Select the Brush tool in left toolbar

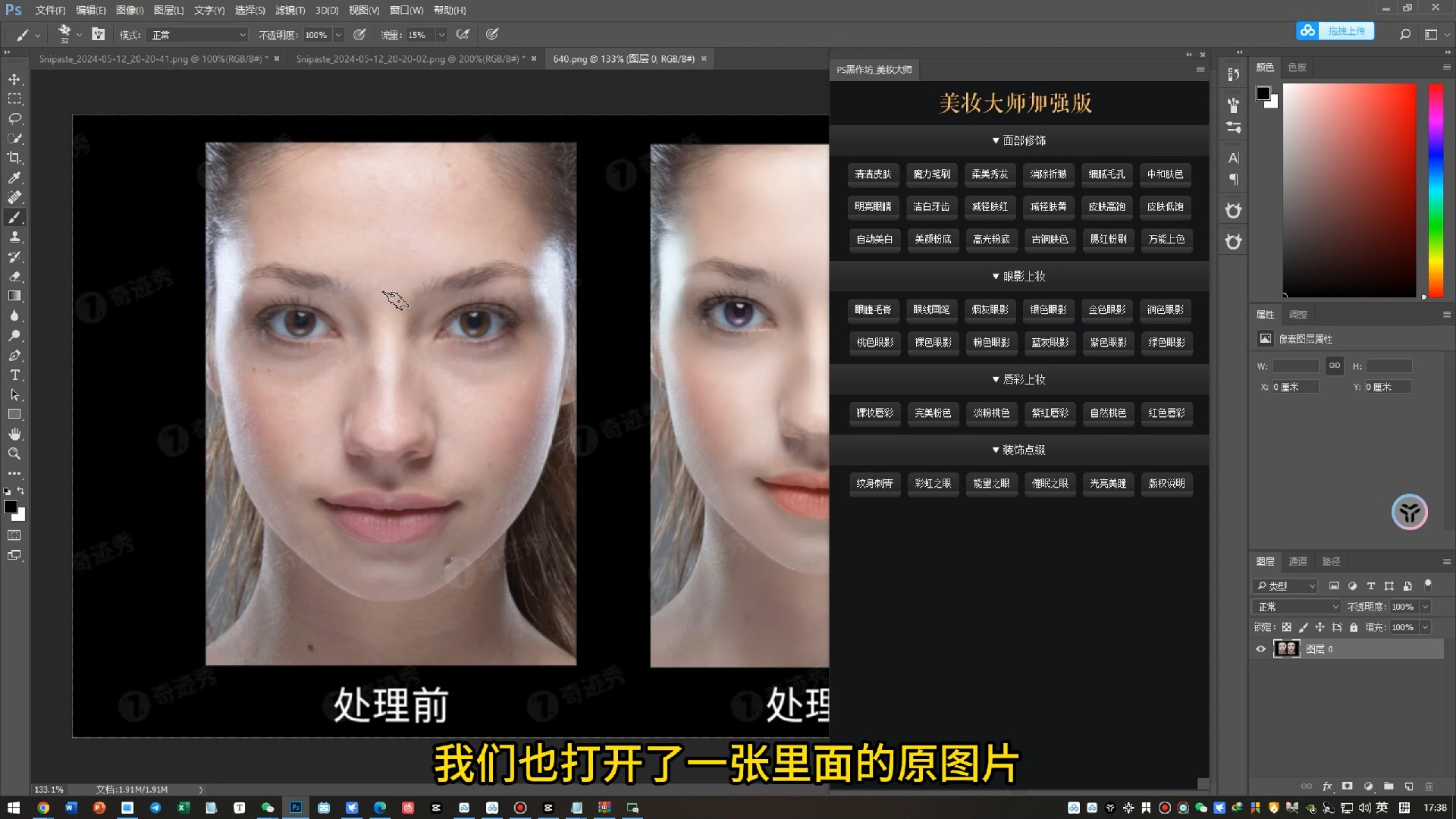click(x=14, y=218)
